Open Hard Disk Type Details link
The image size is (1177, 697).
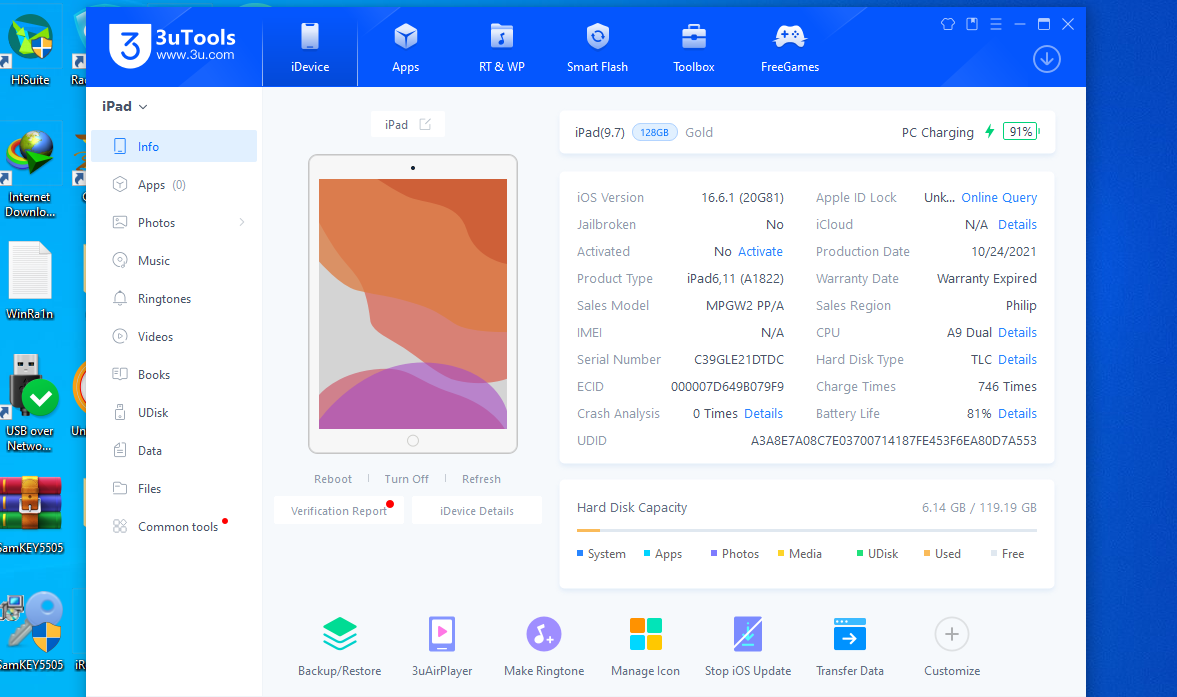[x=1017, y=359]
